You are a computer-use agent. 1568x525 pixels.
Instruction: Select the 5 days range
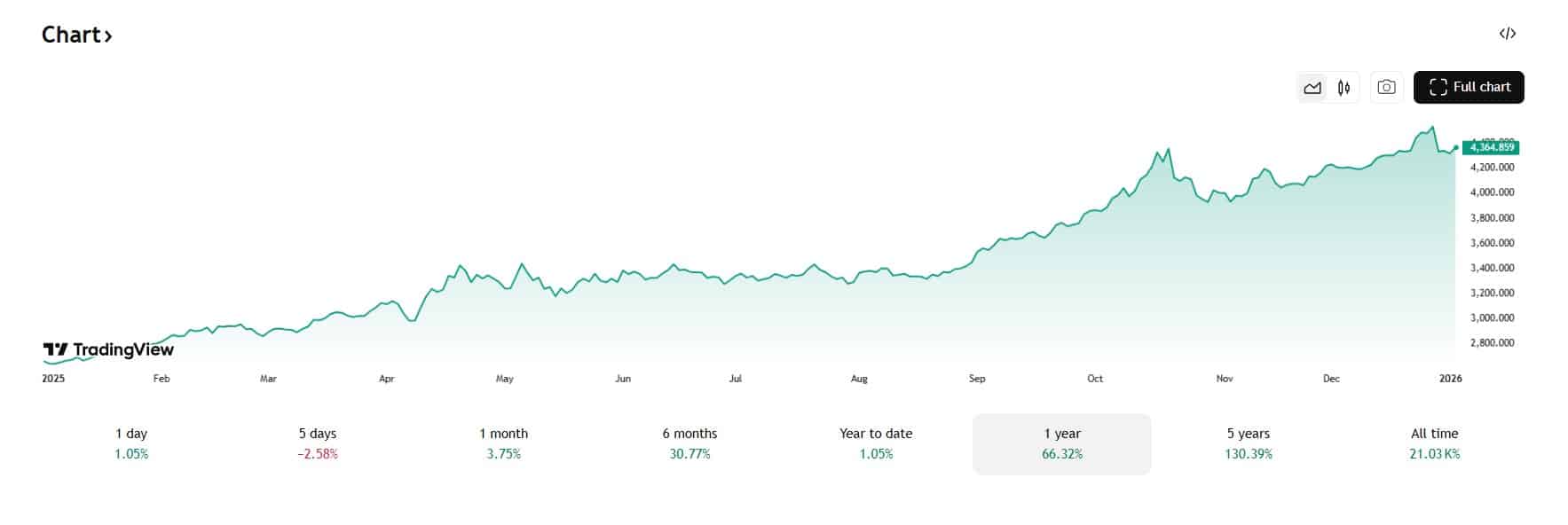pyautogui.click(x=317, y=443)
